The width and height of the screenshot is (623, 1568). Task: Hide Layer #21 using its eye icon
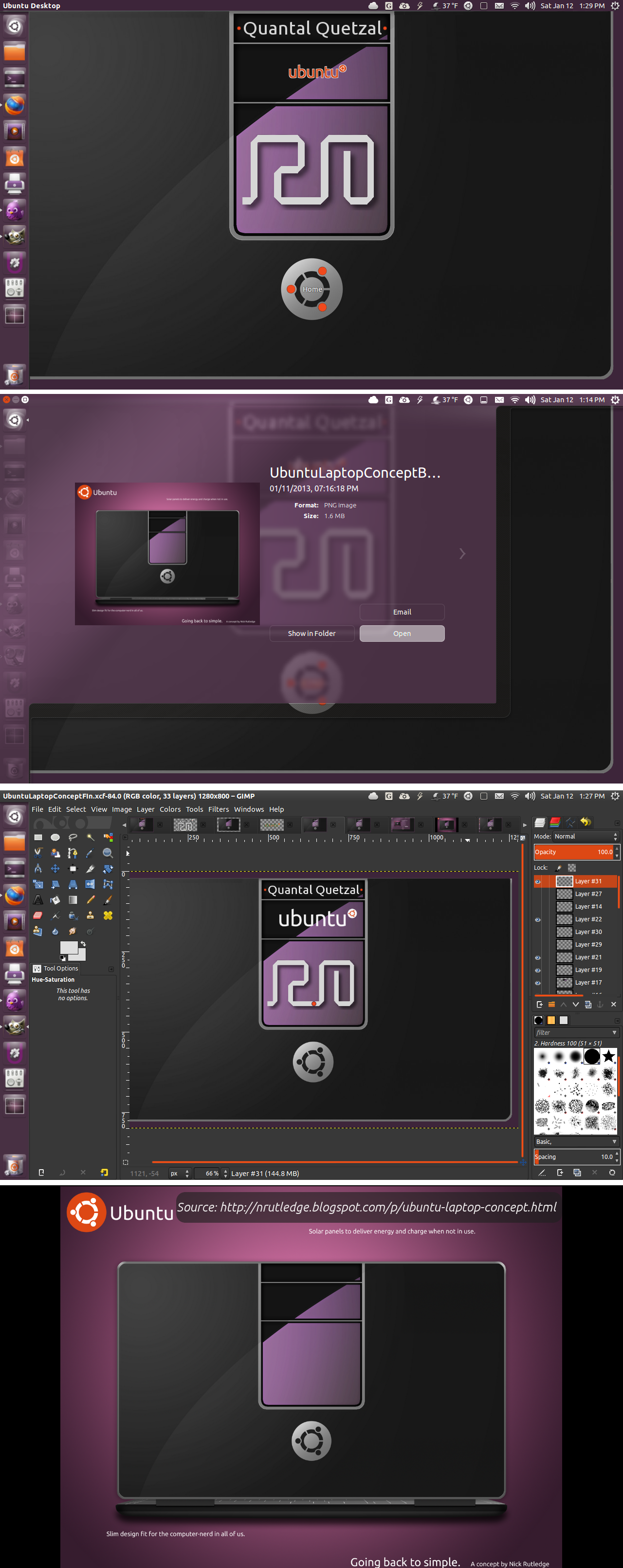coord(538,957)
